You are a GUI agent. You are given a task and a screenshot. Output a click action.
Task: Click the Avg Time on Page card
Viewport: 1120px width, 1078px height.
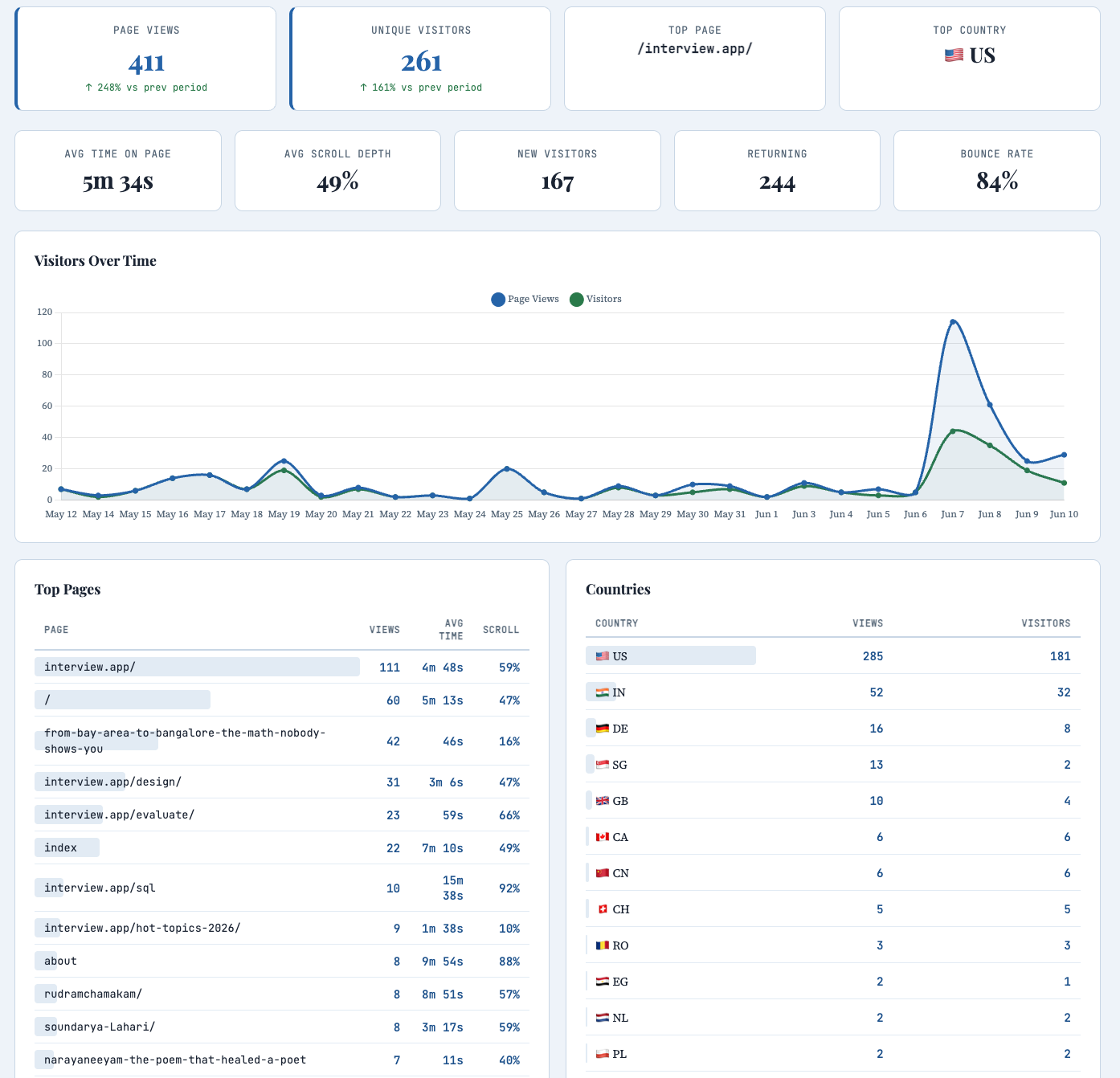(x=118, y=171)
